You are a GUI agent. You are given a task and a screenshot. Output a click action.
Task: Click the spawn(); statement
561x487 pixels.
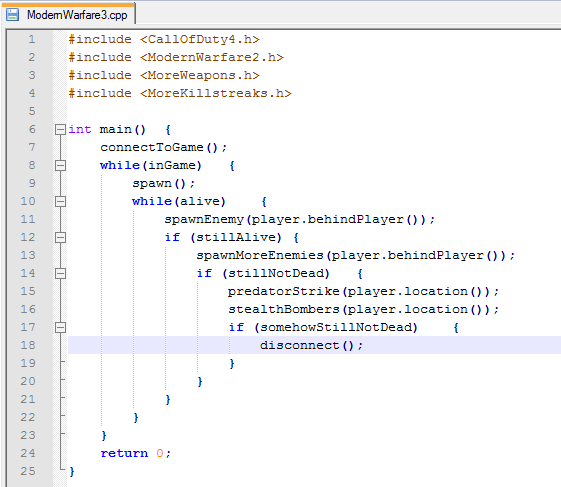click(164, 184)
